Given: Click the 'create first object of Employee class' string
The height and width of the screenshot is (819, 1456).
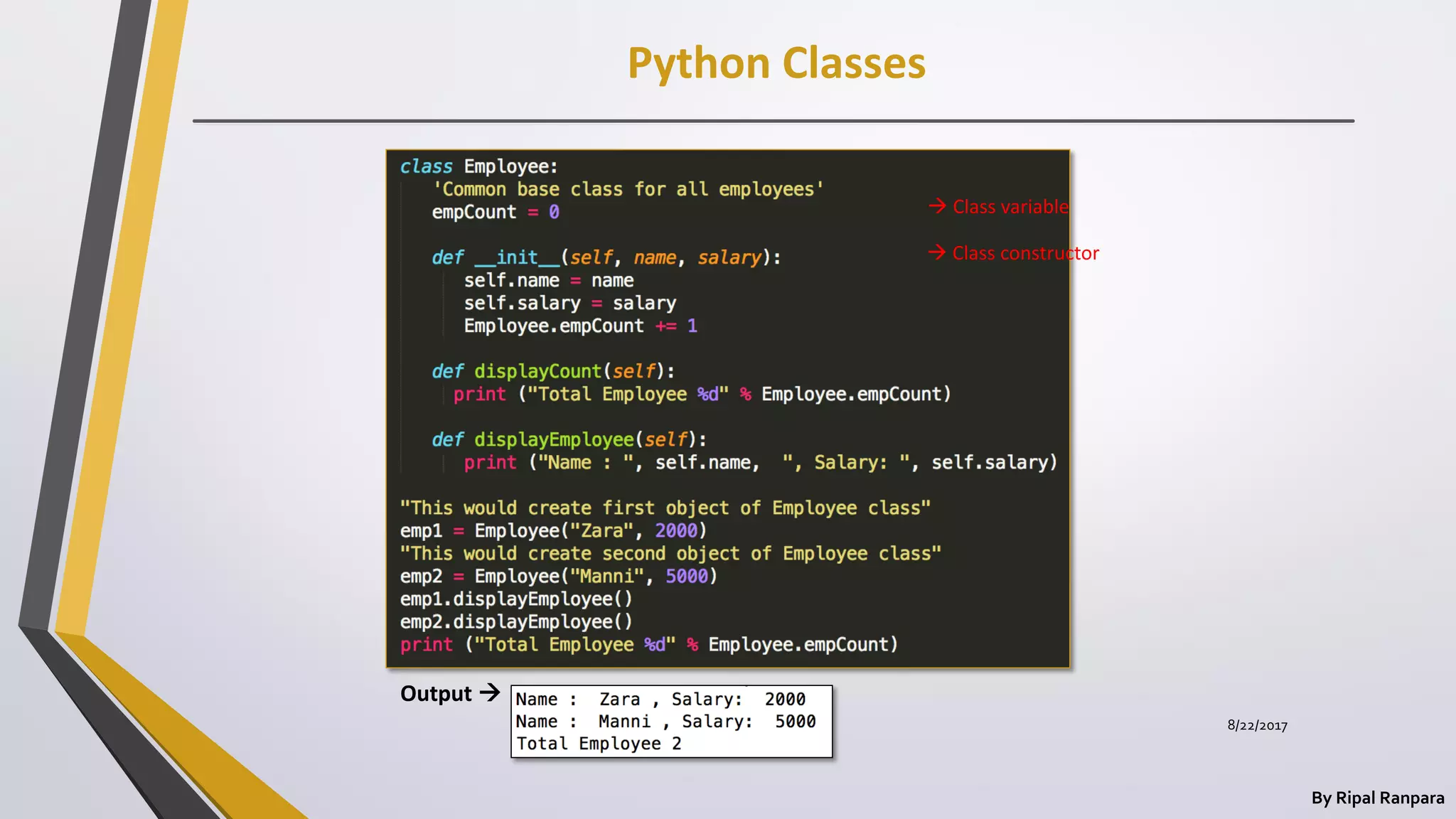Looking at the screenshot, I should [665, 508].
